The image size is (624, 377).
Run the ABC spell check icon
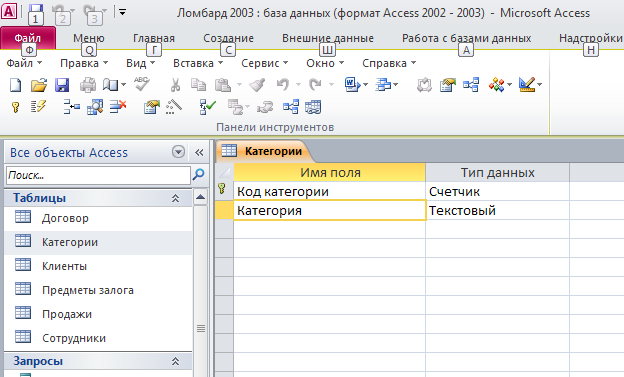(x=142, y=84)
